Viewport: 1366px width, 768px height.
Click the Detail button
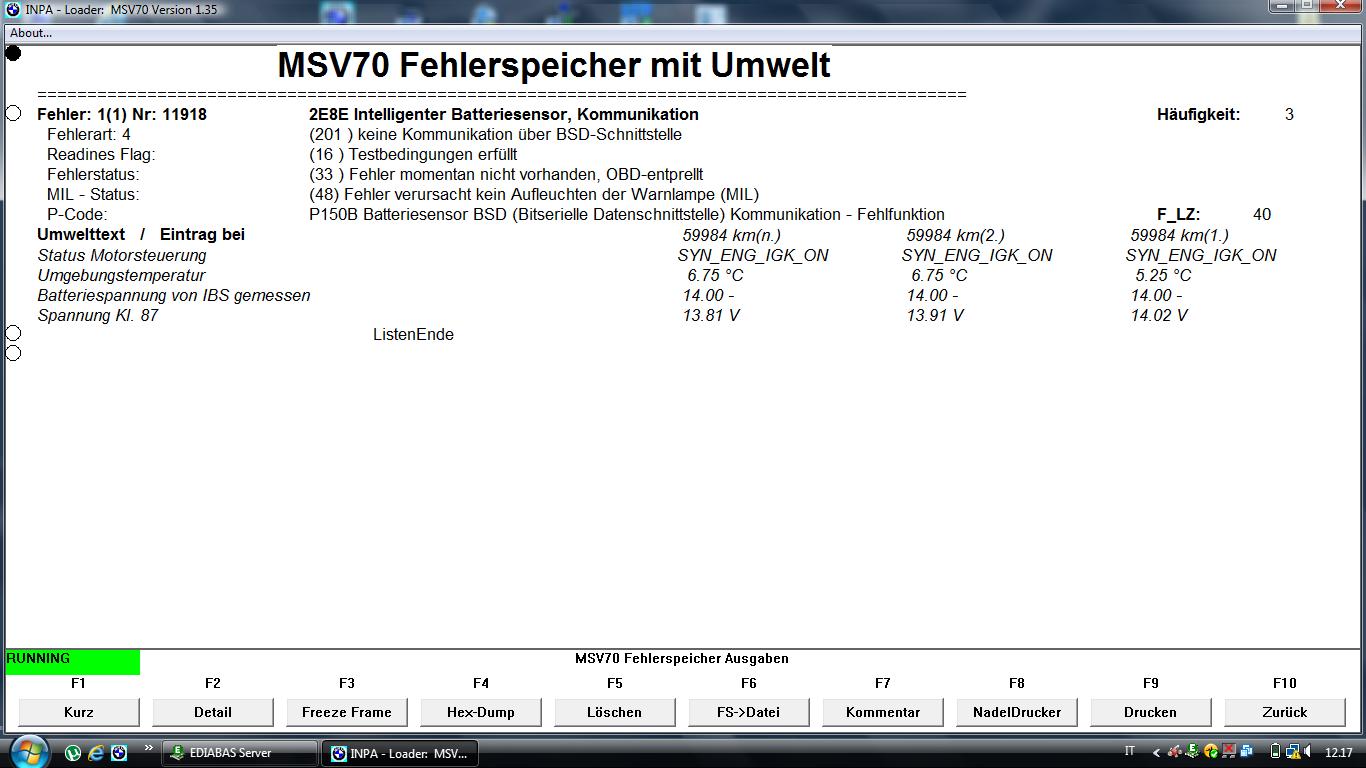coord(213,712)
